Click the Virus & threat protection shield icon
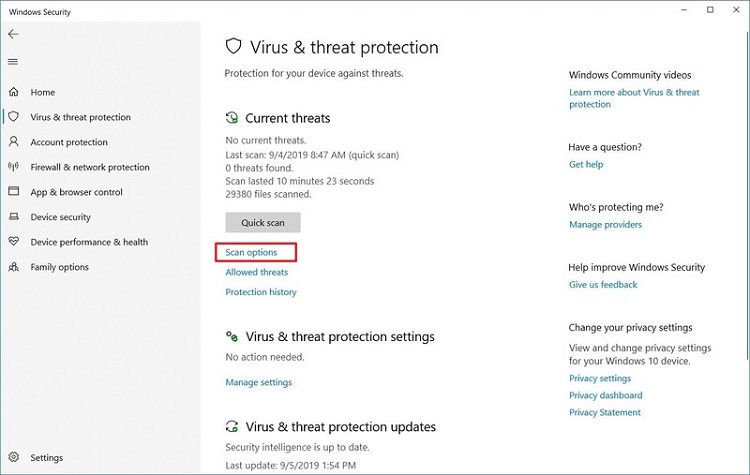The height and width of the screenshot is (475, 750). 13,117
